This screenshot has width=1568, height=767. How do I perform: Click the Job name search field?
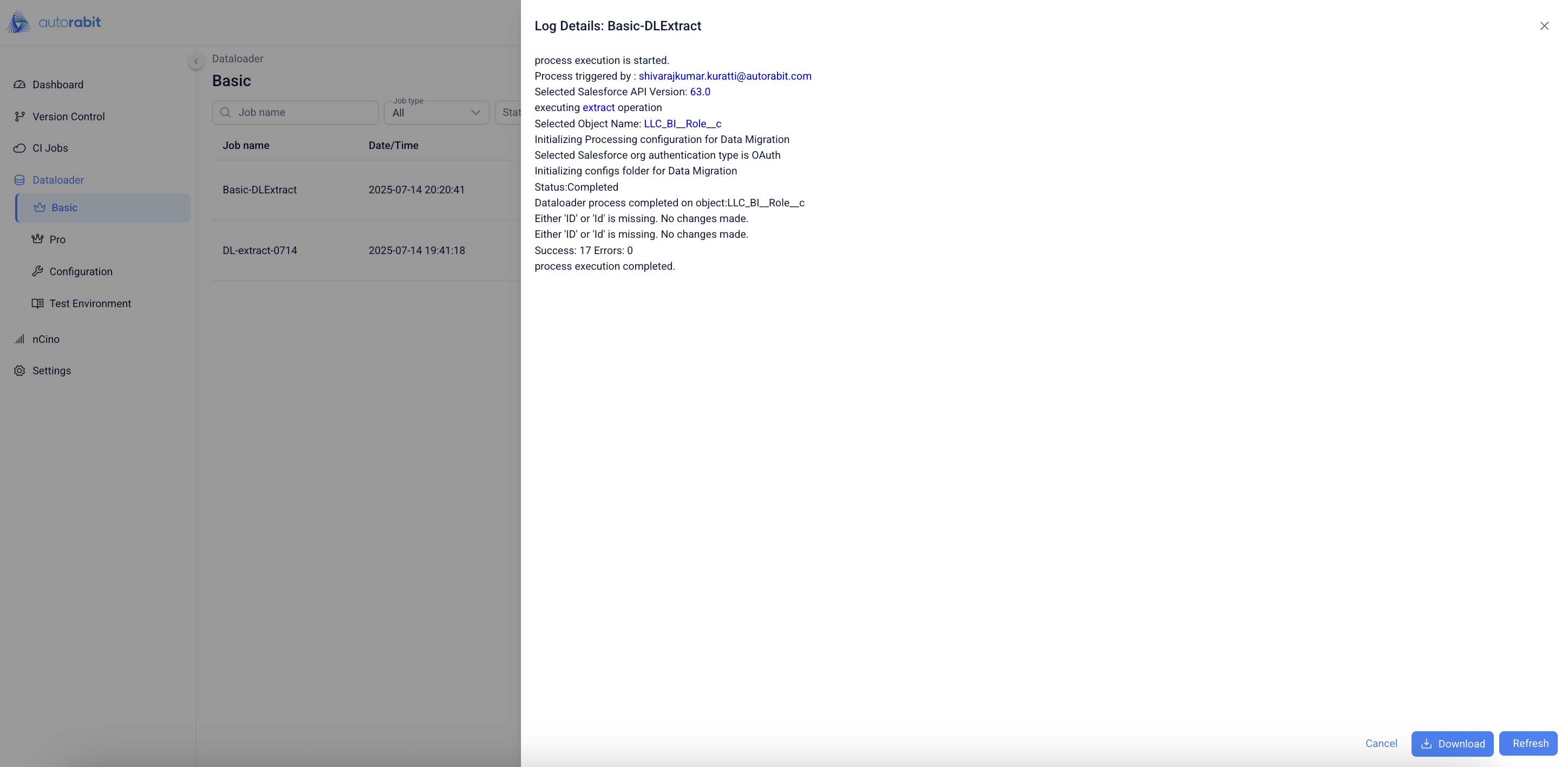295,113
